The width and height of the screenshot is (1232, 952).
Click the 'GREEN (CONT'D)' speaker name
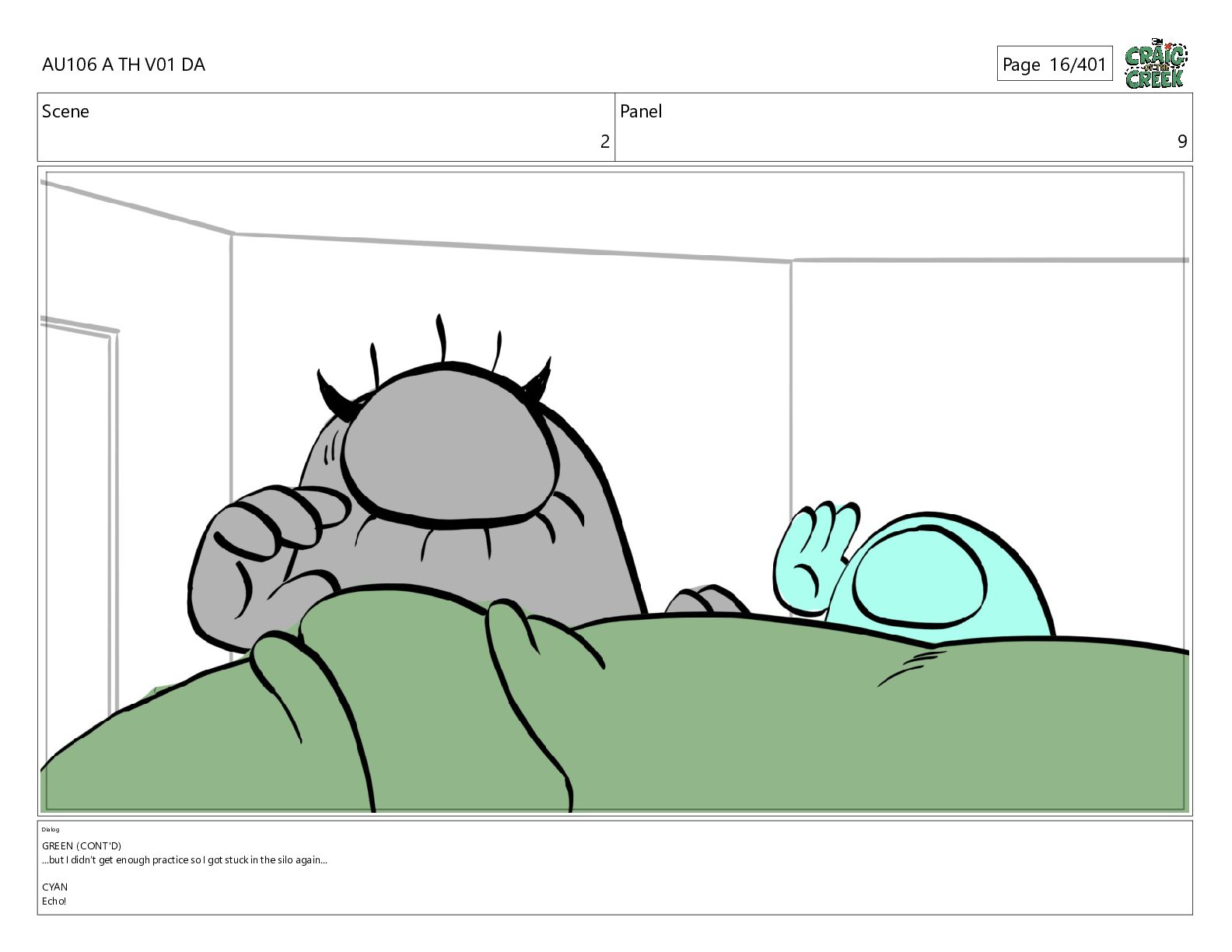click(x=82, y=845)
